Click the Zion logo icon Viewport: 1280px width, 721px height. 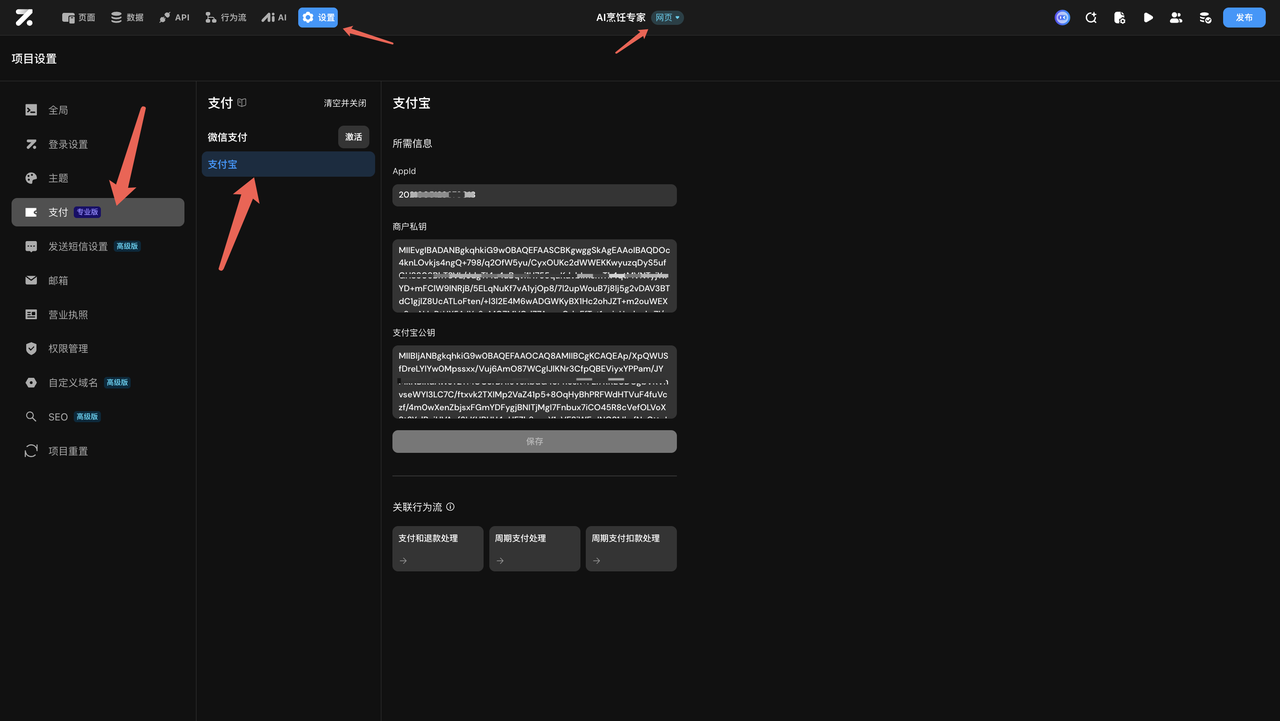click(x=24, y=17)
